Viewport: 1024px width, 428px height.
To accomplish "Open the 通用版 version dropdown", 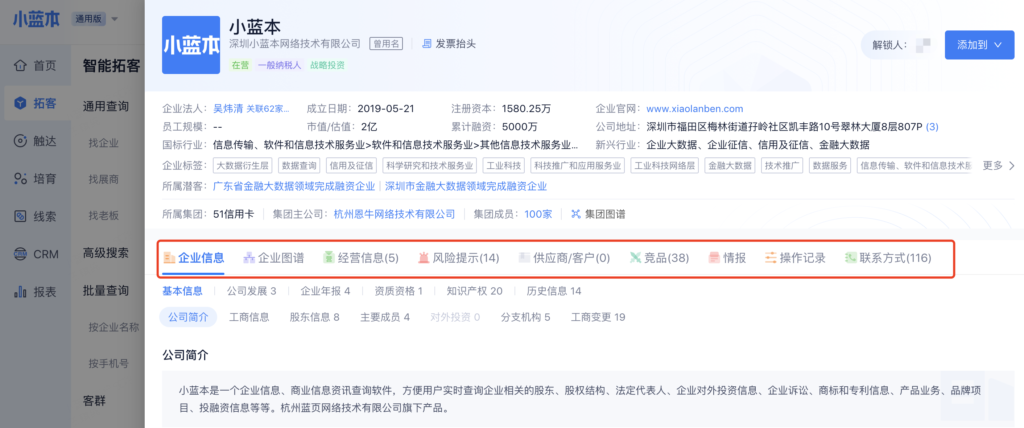I will tap(94, 20).
